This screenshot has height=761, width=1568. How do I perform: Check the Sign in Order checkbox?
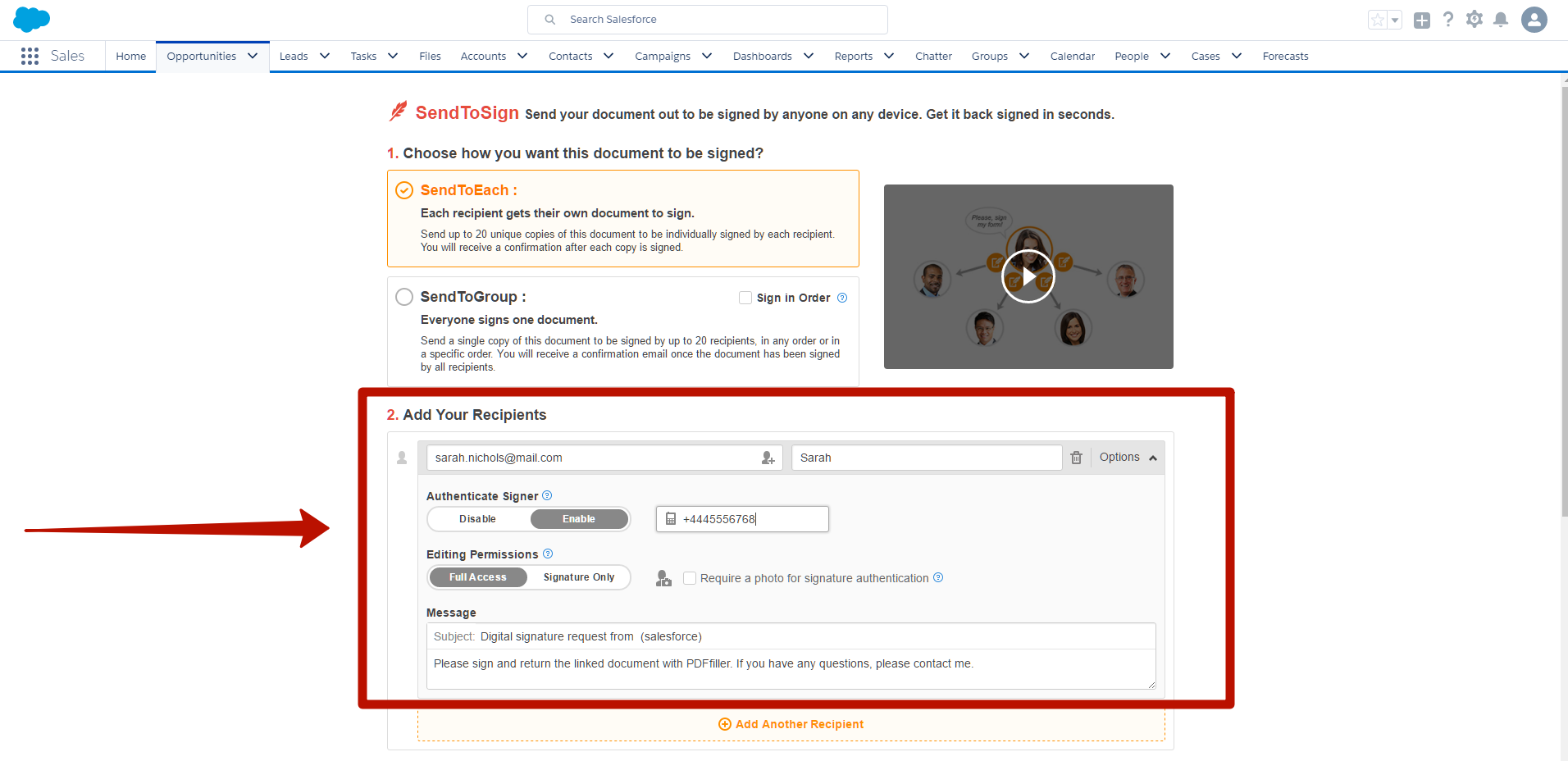(745, 298)
